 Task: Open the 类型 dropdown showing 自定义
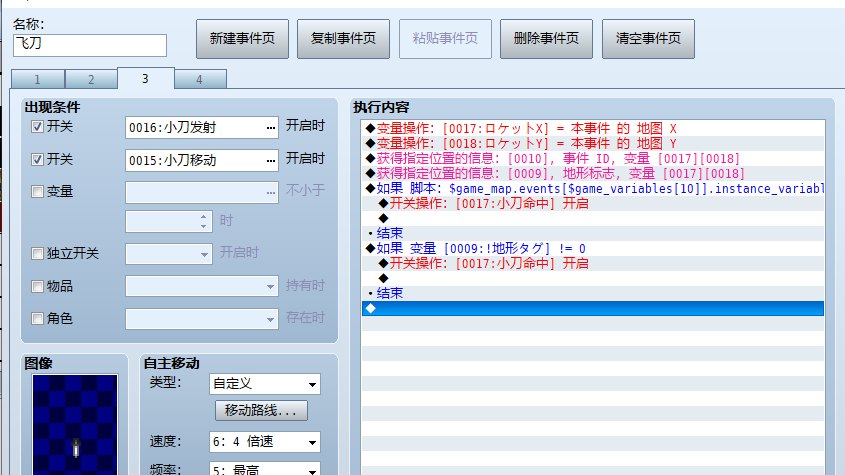point(265,384)
